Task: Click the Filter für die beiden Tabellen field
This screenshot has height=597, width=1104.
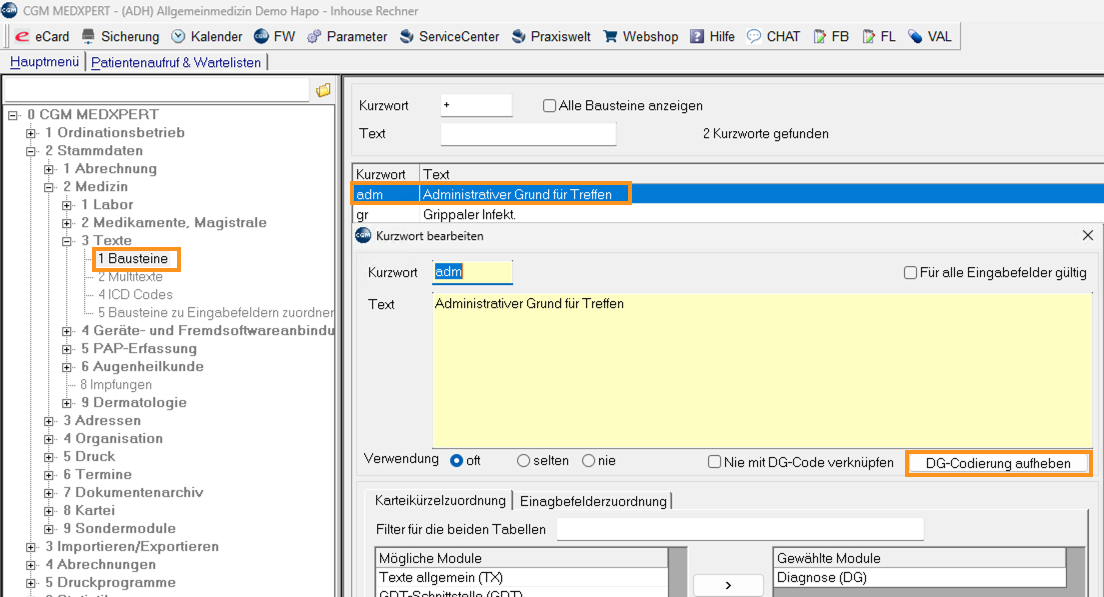Action: 740,529
